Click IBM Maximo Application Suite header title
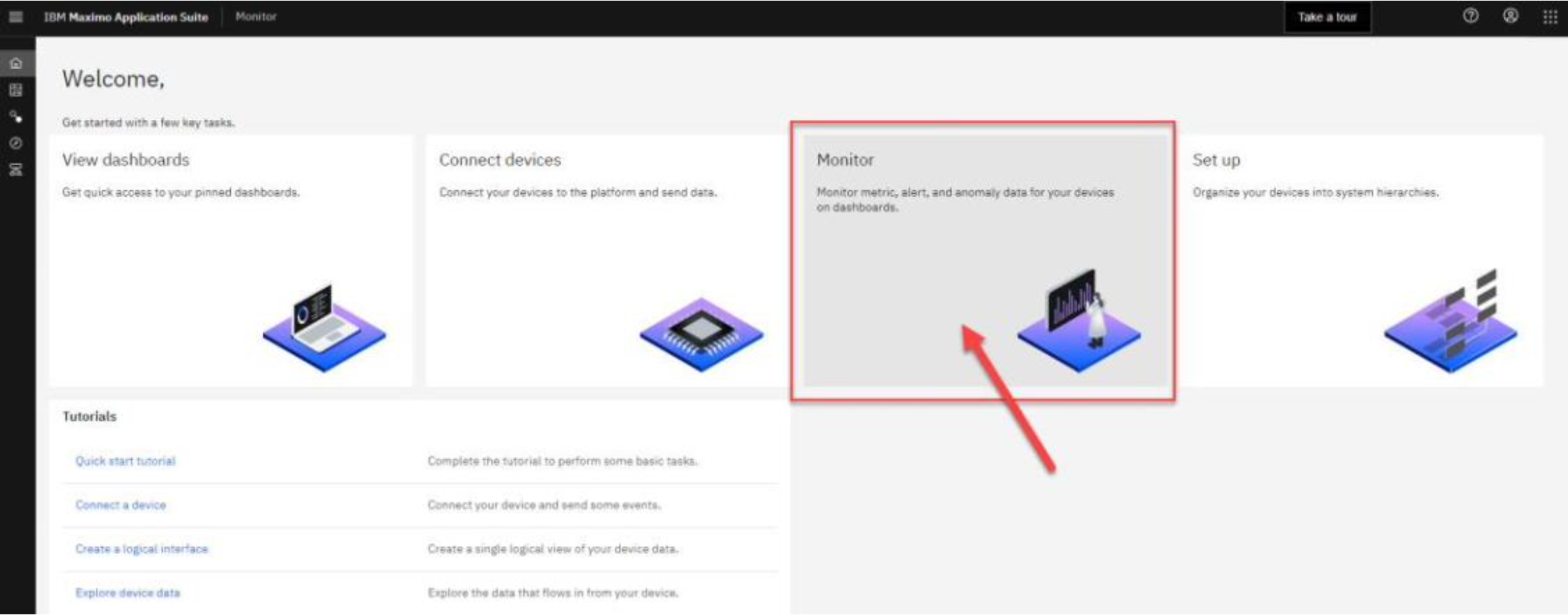Viewport: 1568px width, 615px height. (x=126, y=17)
